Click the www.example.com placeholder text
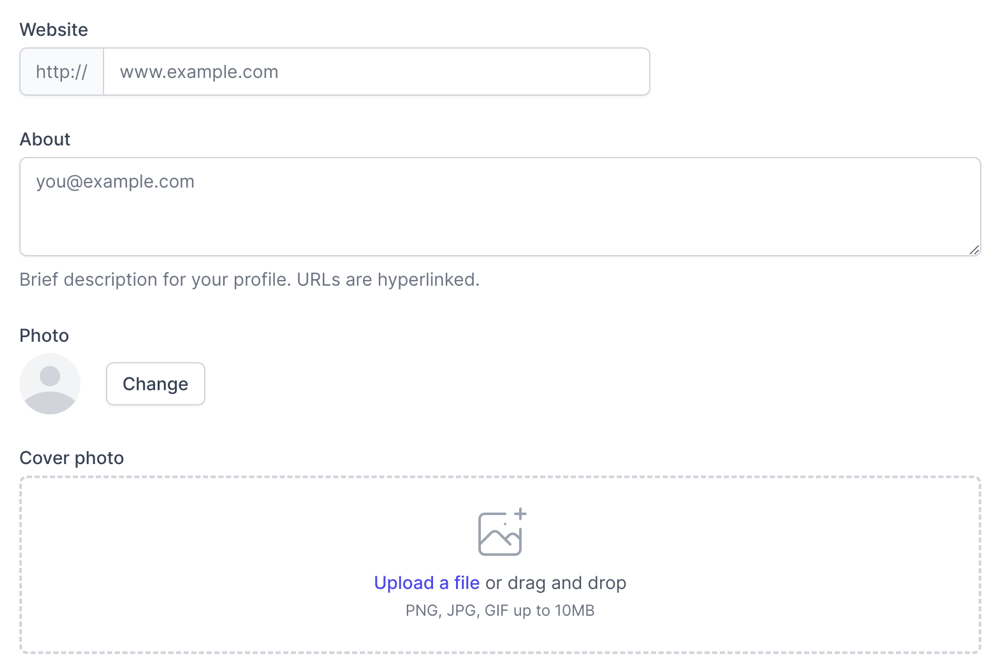Screen dimensions: 1000x672 point(199,72)
